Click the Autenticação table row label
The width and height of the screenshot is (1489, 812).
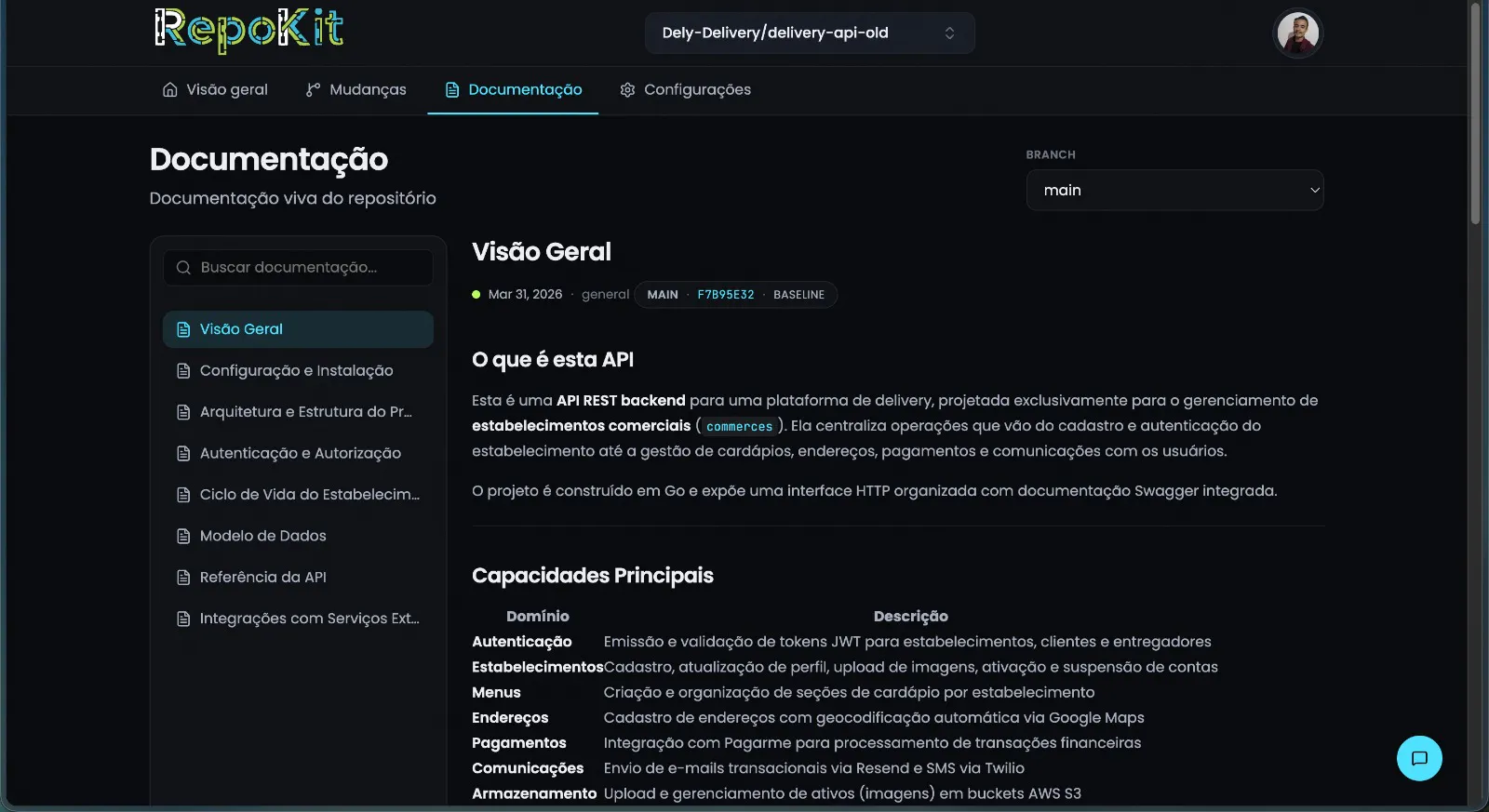tap(522, 642)
